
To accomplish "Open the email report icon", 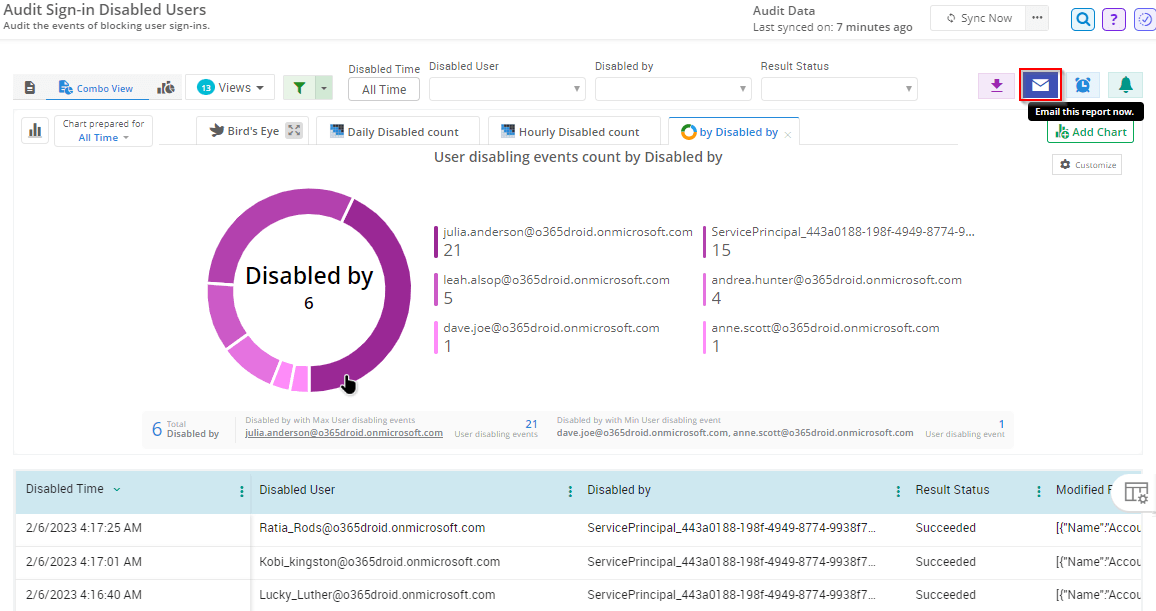I will point(1040,86).
